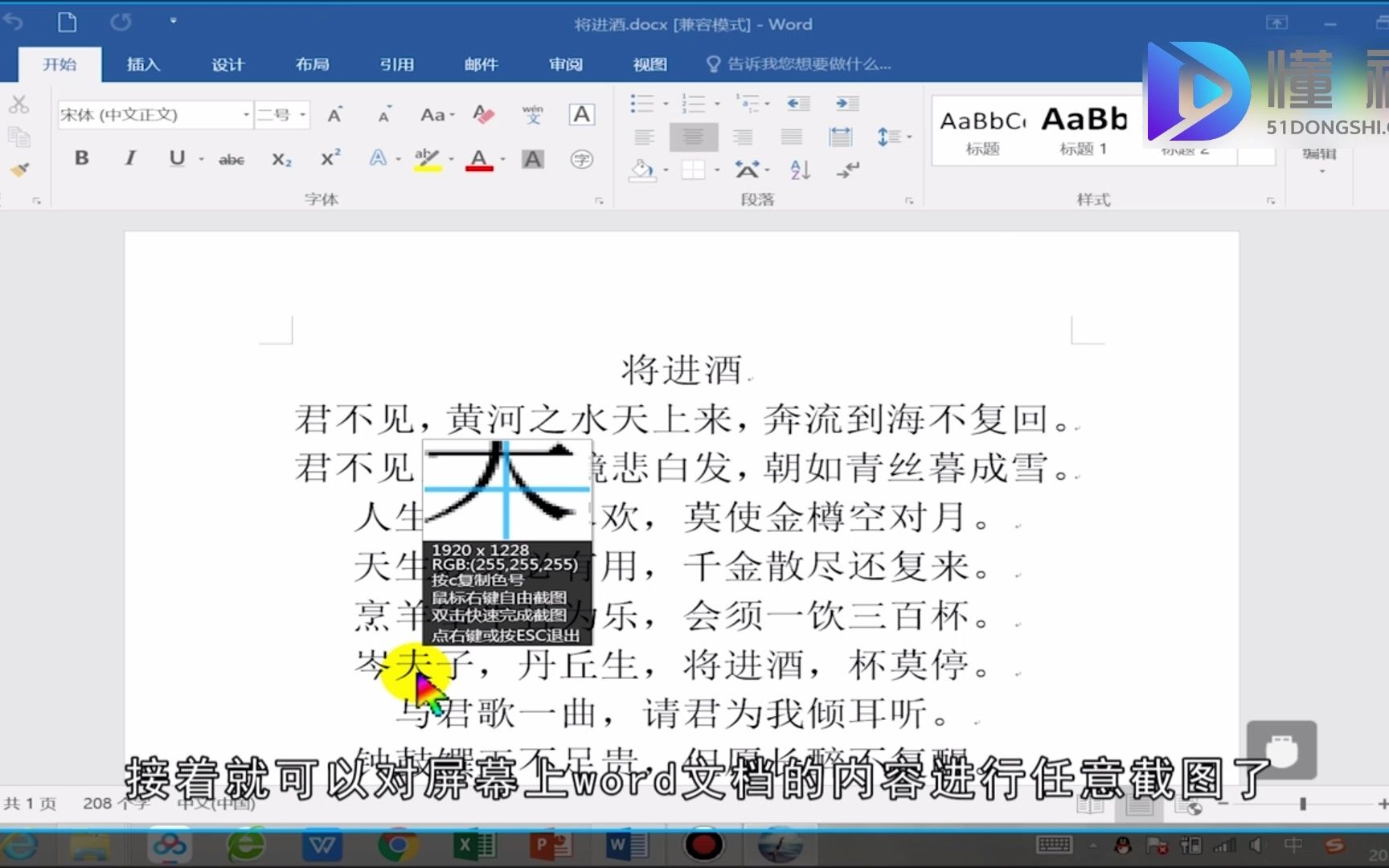Expand the 编辑 group button
Screen dimensions: 1389x868
tap(1321, 159)
